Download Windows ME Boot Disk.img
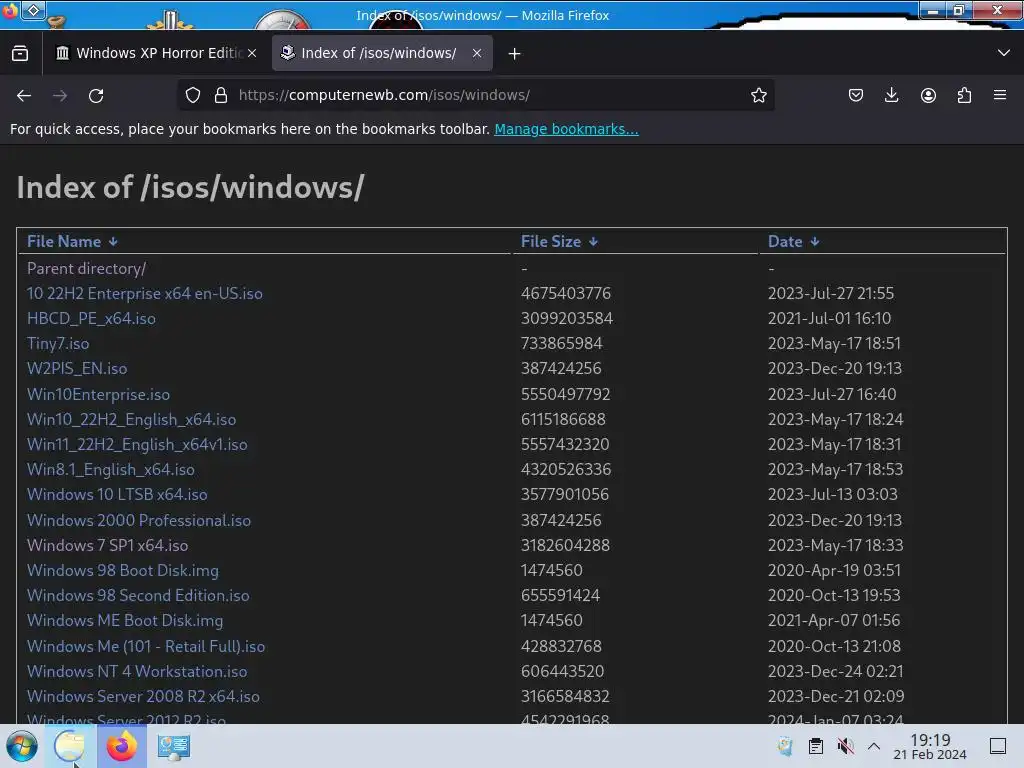1024x768 pixels. (125, 620)
